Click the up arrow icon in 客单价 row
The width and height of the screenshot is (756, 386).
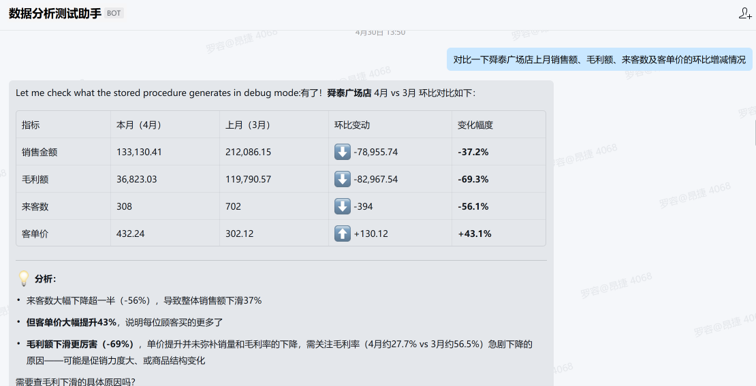click(x=342, y=234)
